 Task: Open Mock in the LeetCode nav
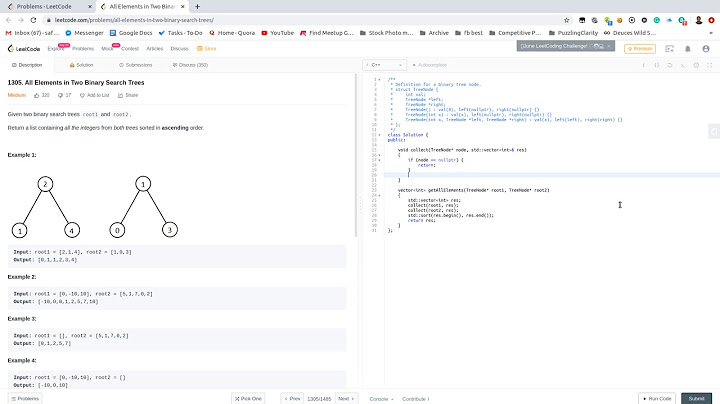click(x=107, y=49)
